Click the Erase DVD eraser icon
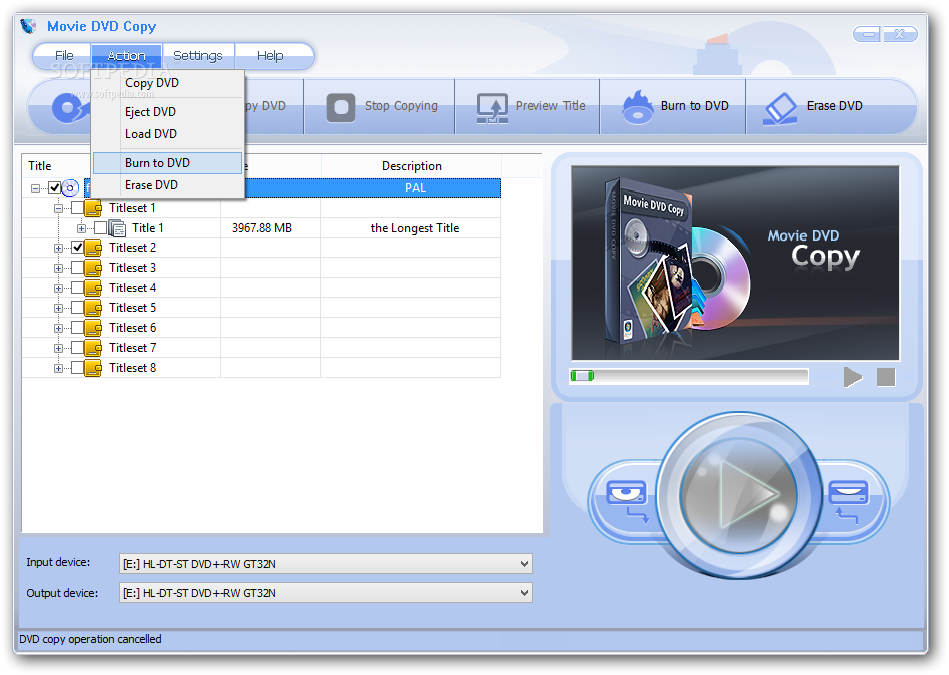Image resolution: width=949 pixels, height=675 pixels. pos(781,108)
